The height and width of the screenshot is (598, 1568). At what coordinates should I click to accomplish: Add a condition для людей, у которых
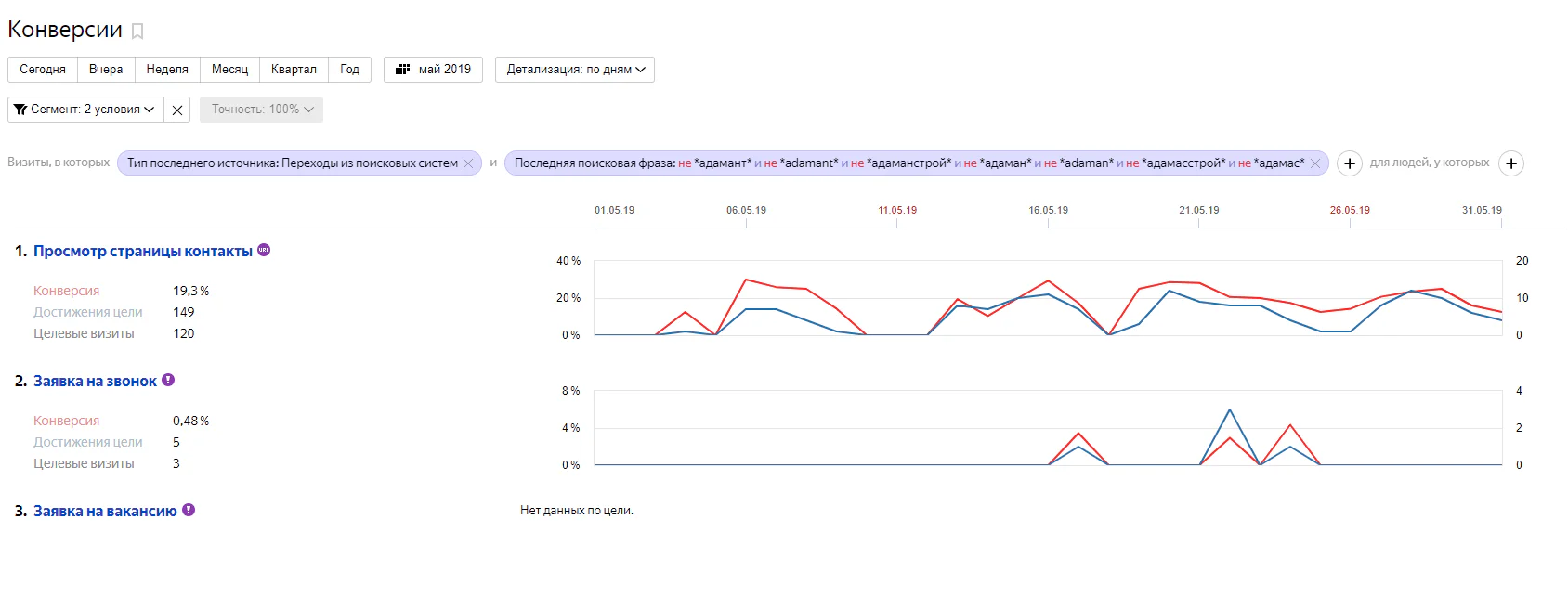(1511, 163)
